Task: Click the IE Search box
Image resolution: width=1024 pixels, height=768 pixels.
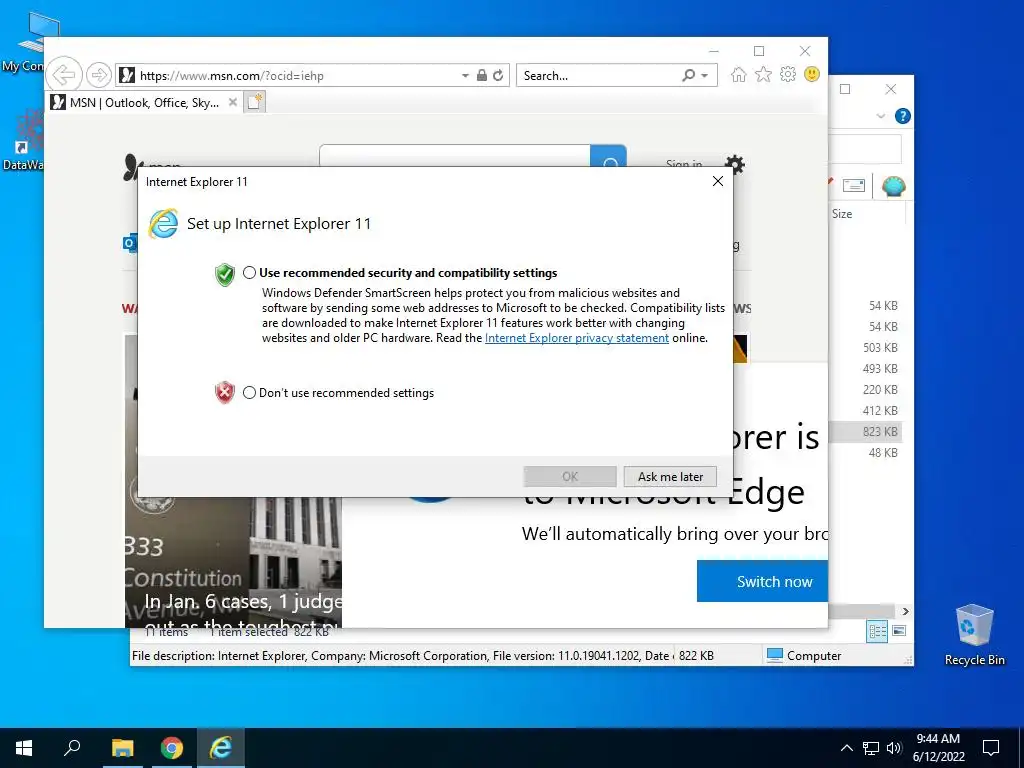Action: 598,76
